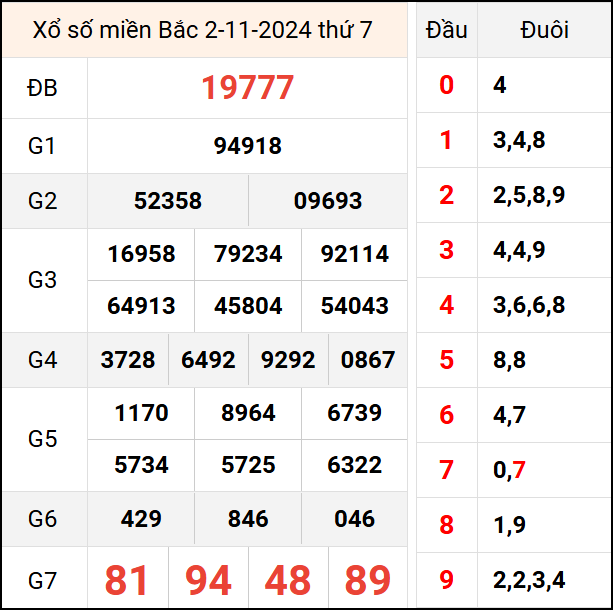Select the G5 number 1170
613x610 pixels.
[x=141, y=413]
